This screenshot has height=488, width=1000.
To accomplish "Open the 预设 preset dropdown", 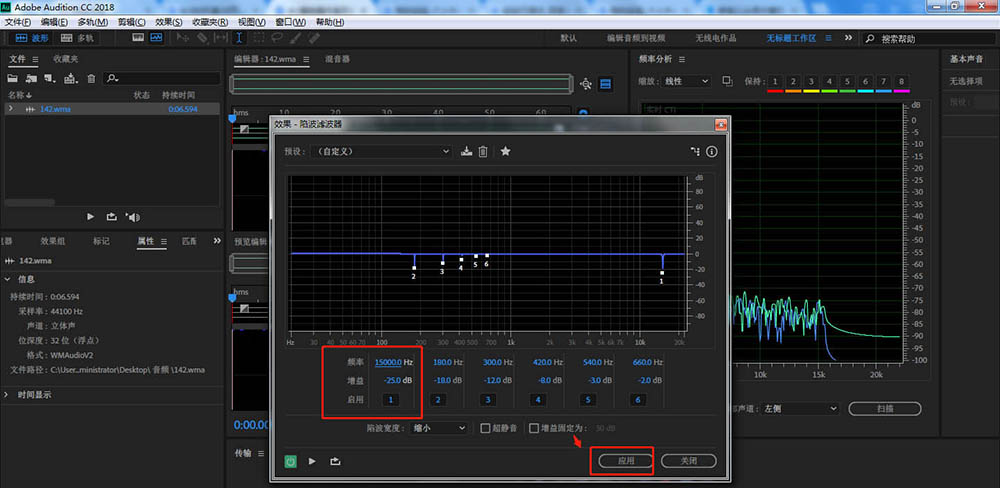I will tap(381, 152).
